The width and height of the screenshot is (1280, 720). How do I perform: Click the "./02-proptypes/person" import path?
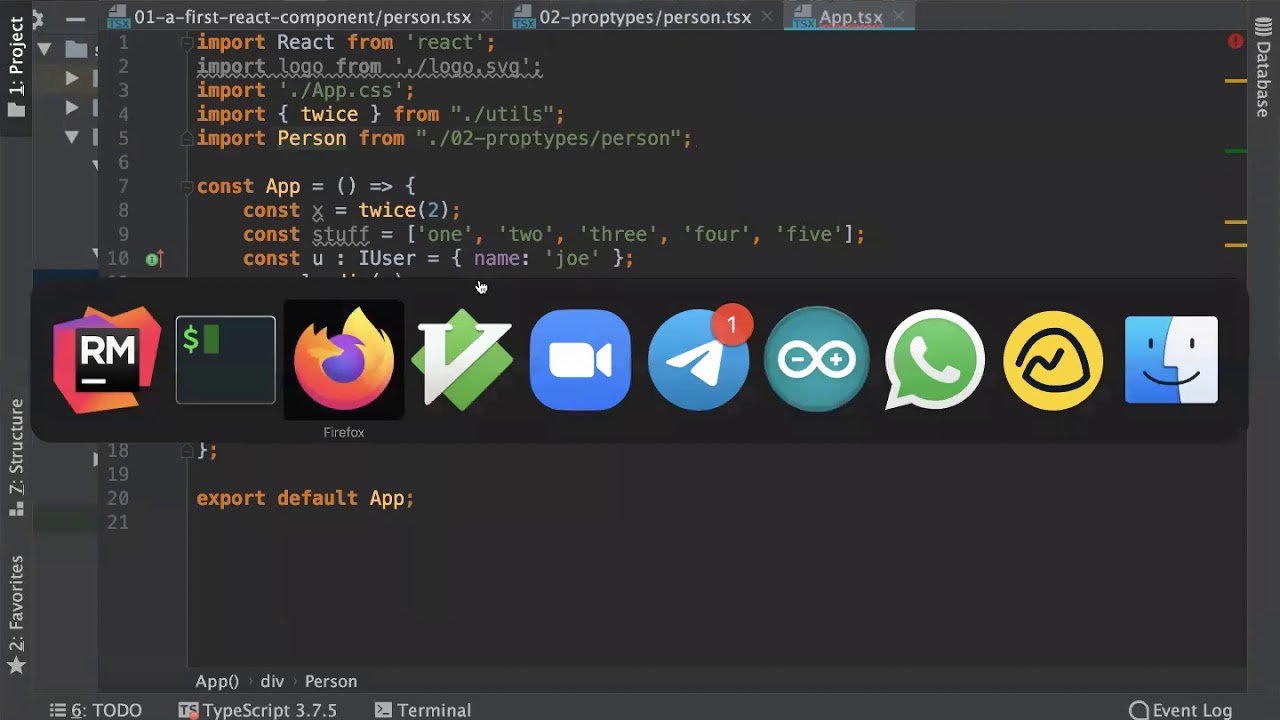pos(547,139)
